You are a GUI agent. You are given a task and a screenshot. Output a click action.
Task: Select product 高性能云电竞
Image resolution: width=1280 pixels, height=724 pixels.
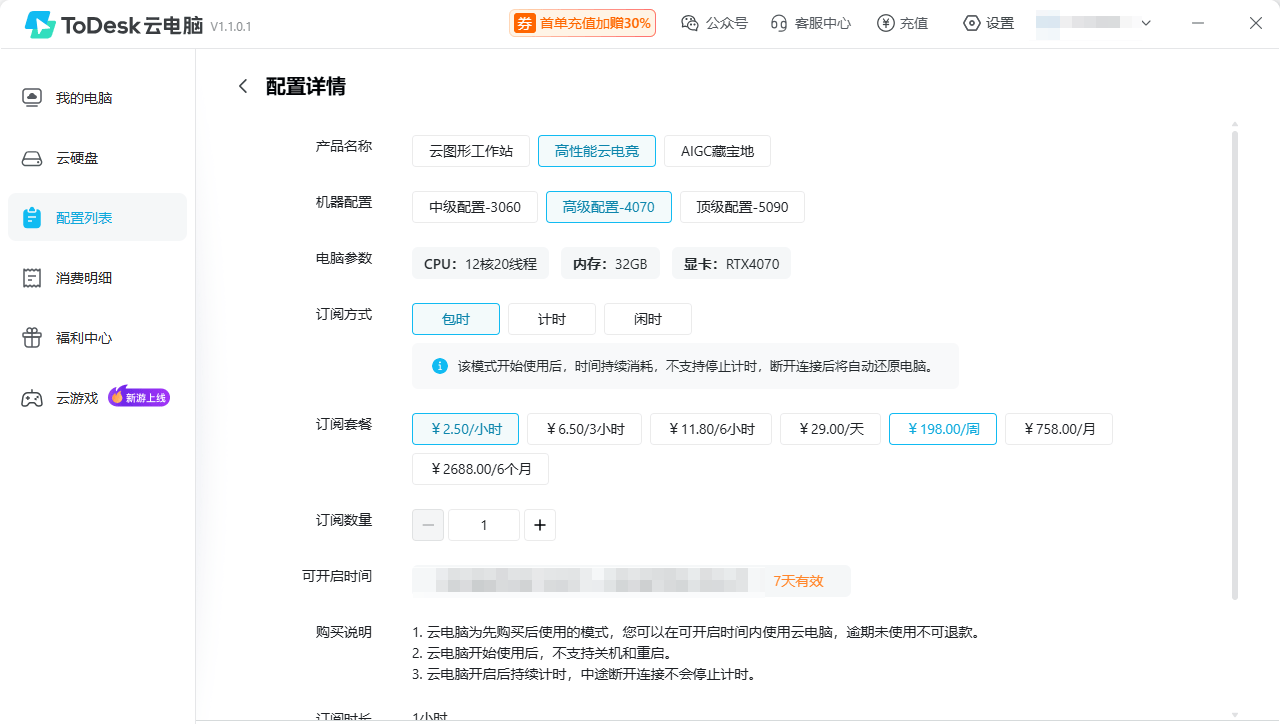click(x=597, y=151)
